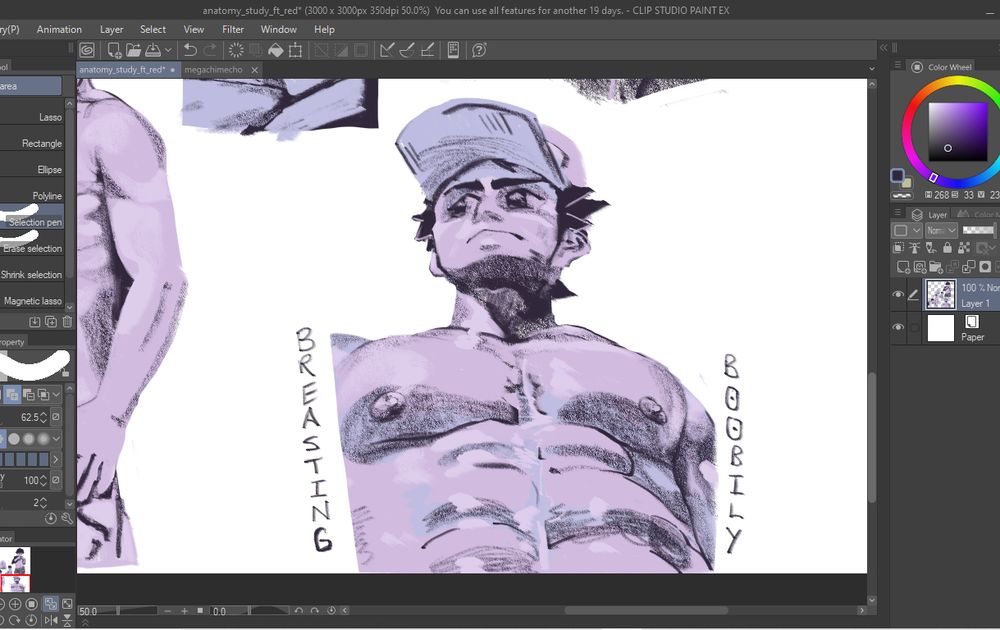Hide the Paper layer eye icon

point(898,327)
